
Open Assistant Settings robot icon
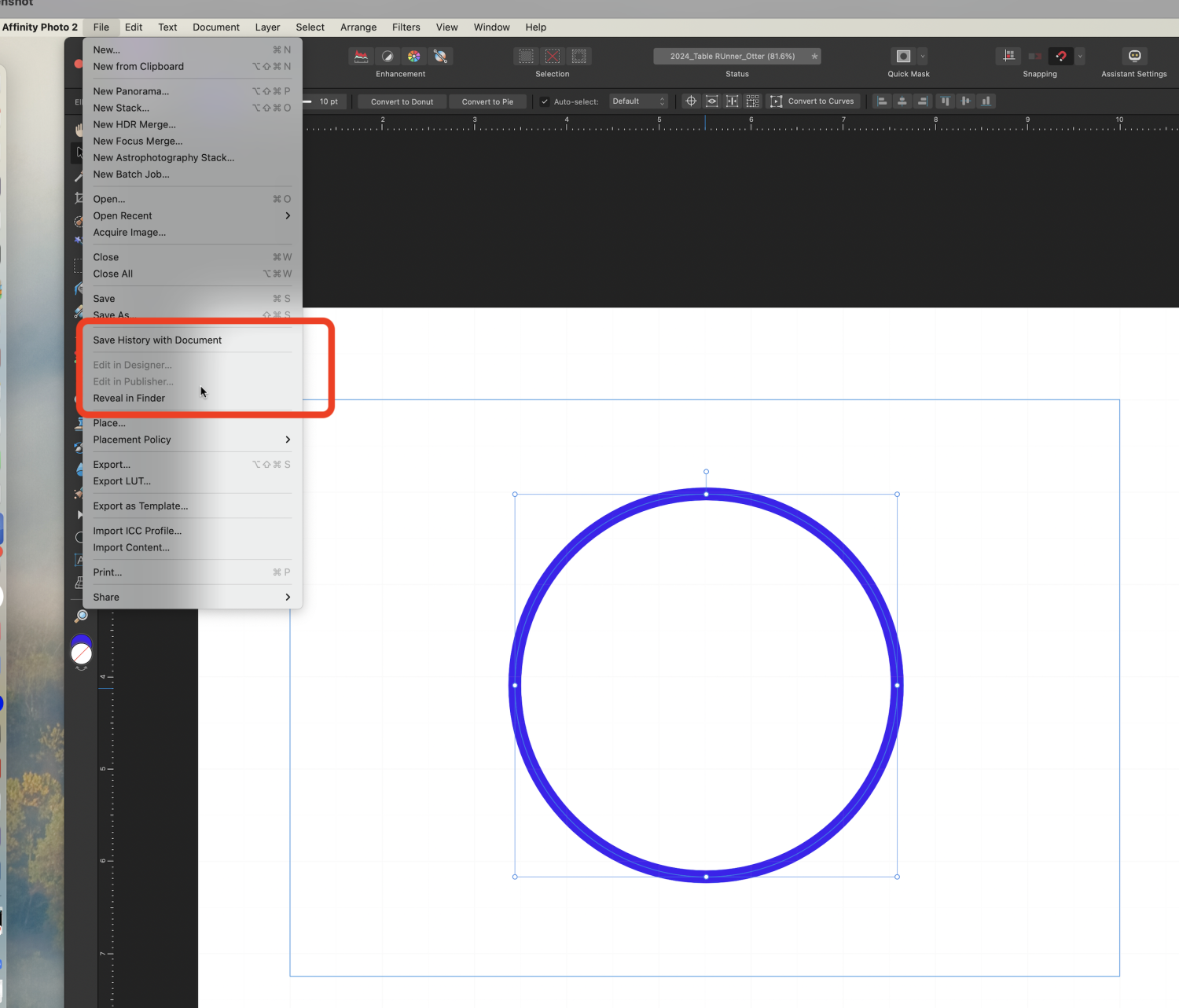pos(1134,56)
